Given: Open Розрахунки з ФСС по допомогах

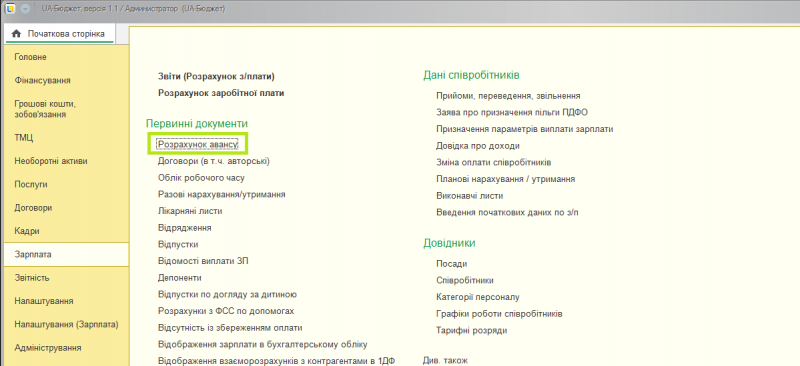Looking at the screenshot, I should (x=226, y=311).
